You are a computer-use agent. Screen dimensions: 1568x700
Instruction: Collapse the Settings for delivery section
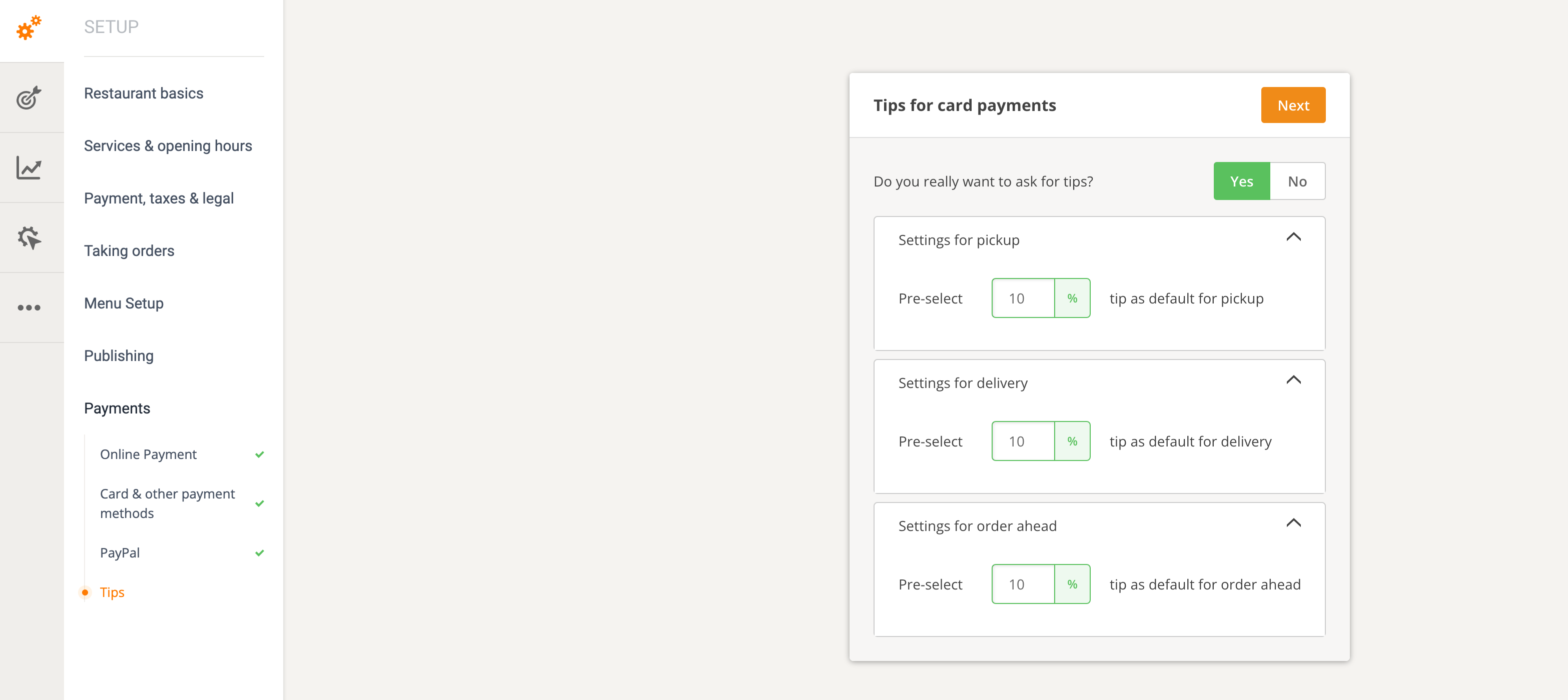(x=1295, y=380)
